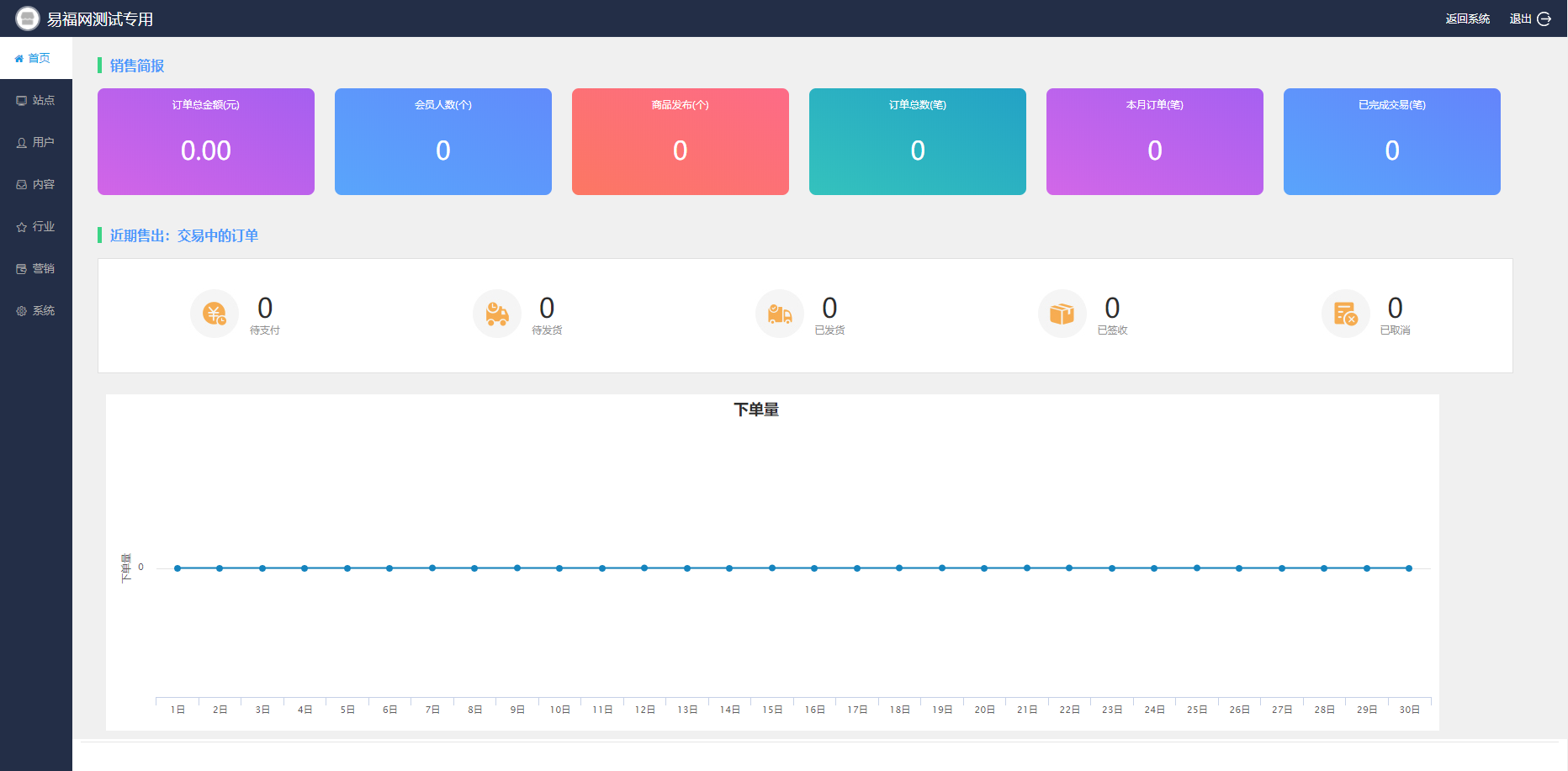Click the 下单量 chart title
The image size is (1568, 771).
coord(756,409)
